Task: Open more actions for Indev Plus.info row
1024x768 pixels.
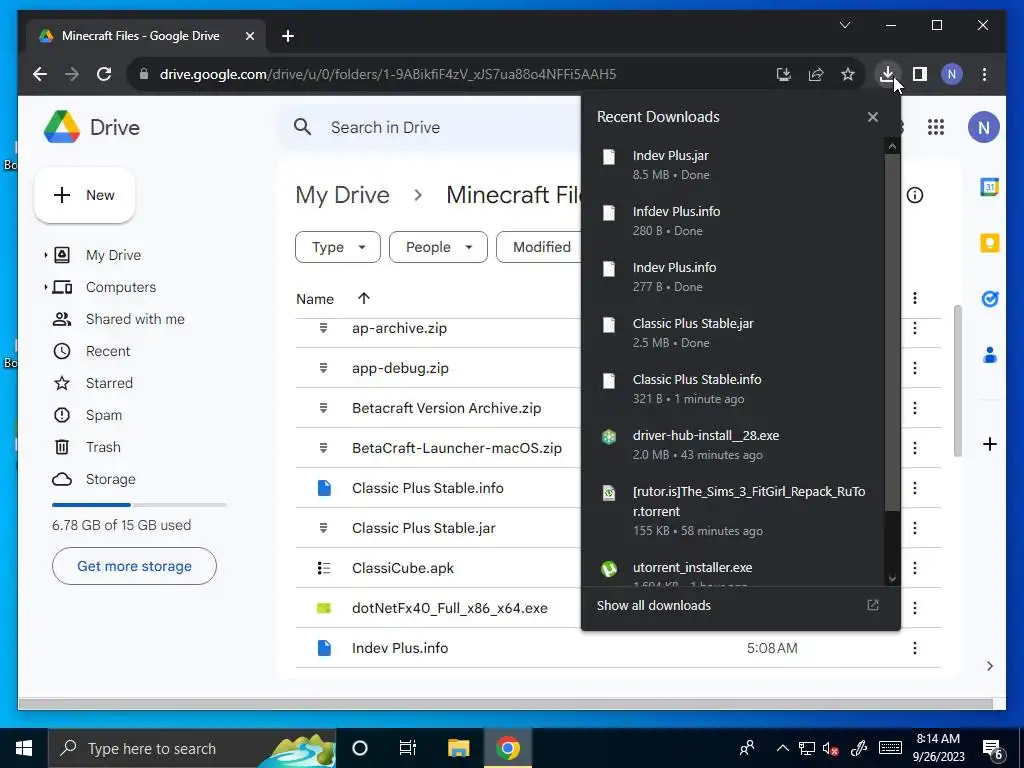Action: tap(915, 648)
